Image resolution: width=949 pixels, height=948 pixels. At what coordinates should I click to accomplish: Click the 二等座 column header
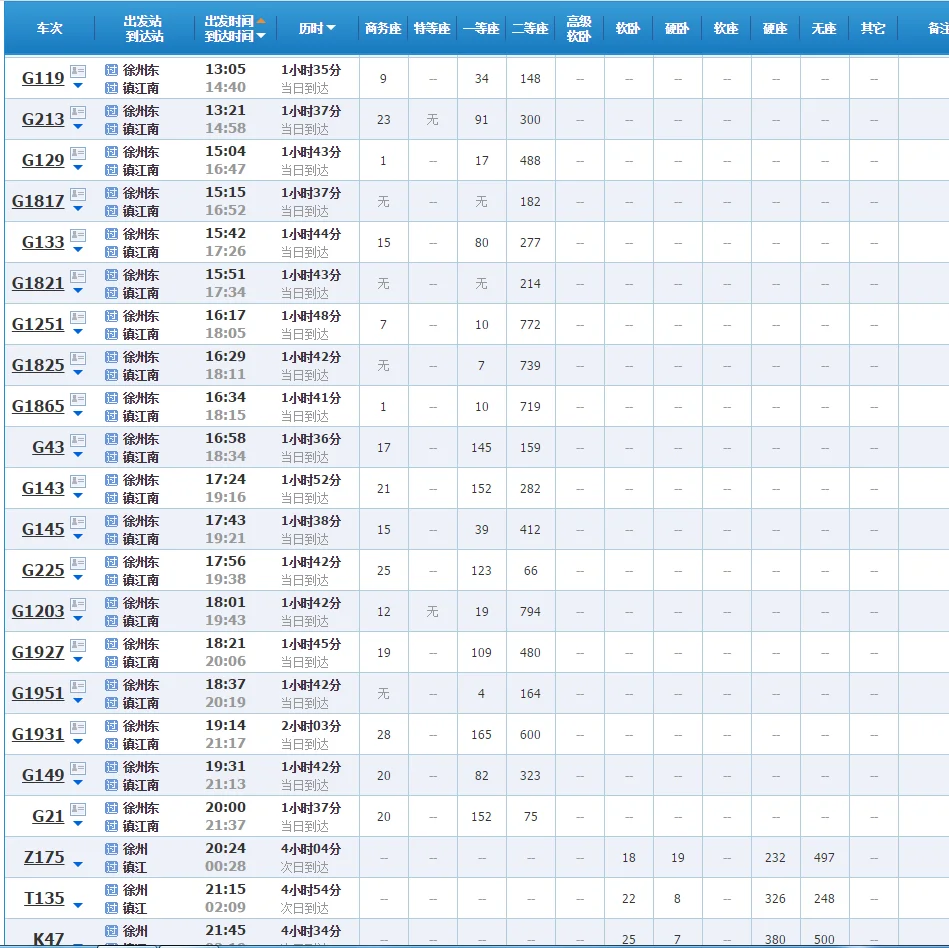530,28
